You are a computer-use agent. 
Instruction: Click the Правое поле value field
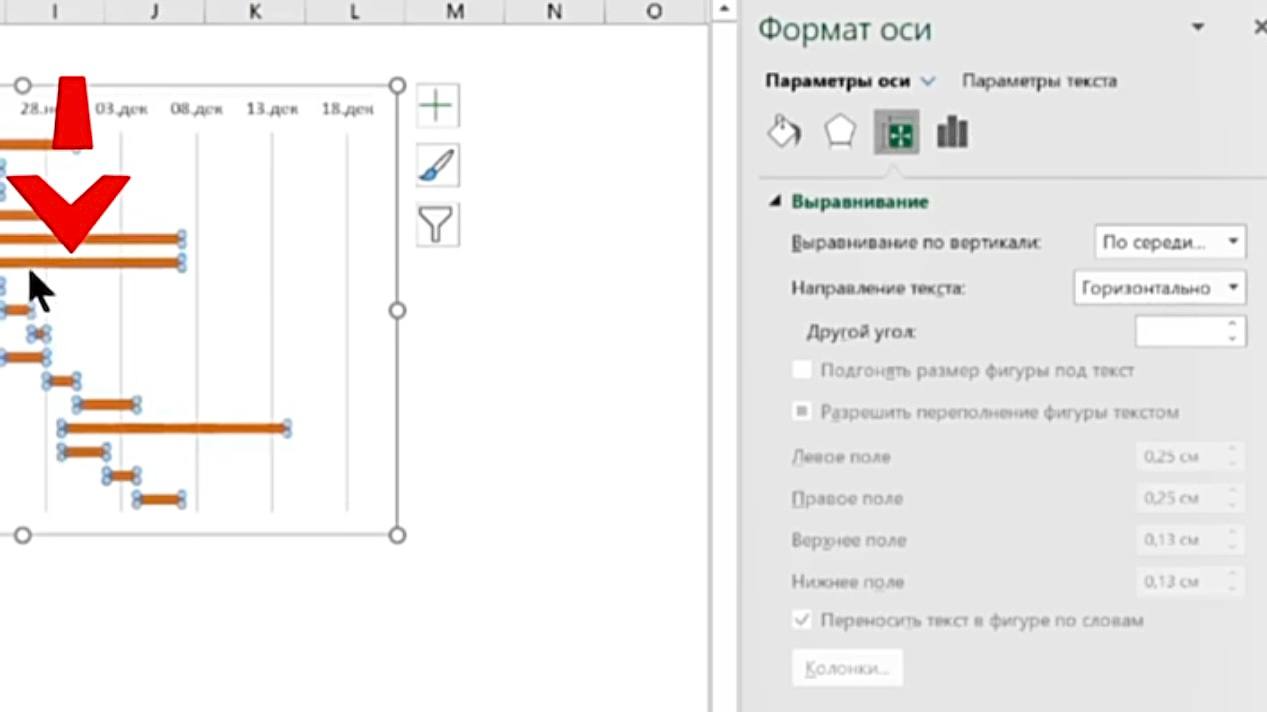click(1180, 498)
